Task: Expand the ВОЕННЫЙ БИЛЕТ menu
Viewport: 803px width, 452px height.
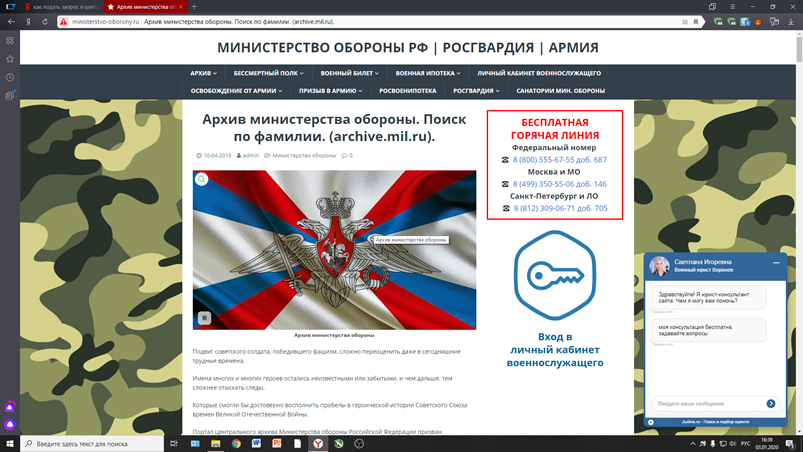Action: tap(349, 73)
